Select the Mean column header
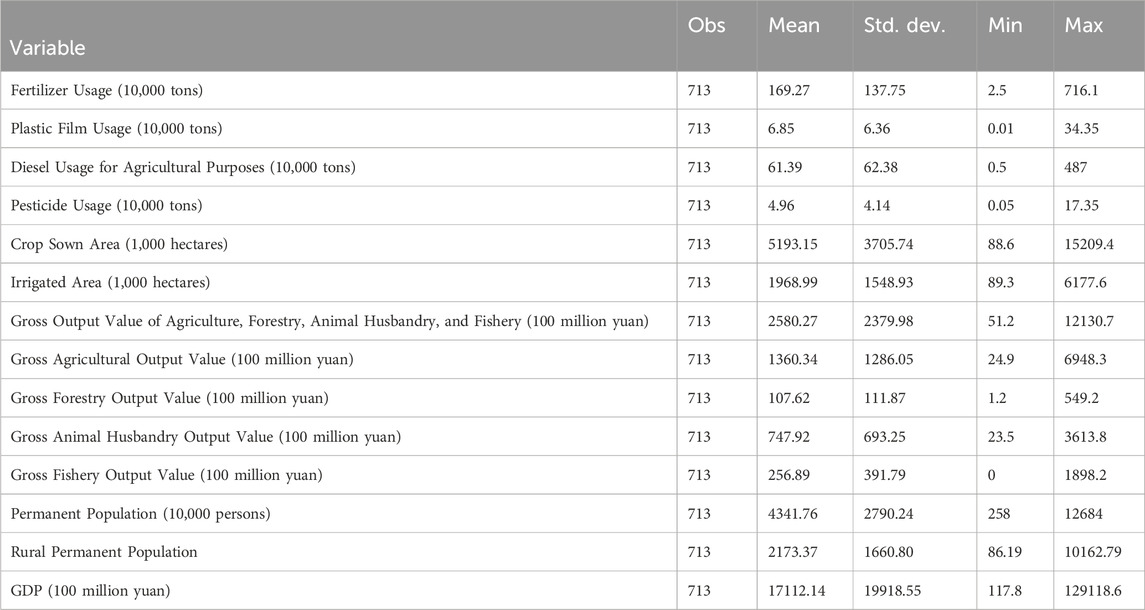Image resolution: width=1145 pixels, height=610 pixels. [x=794, y=25]
